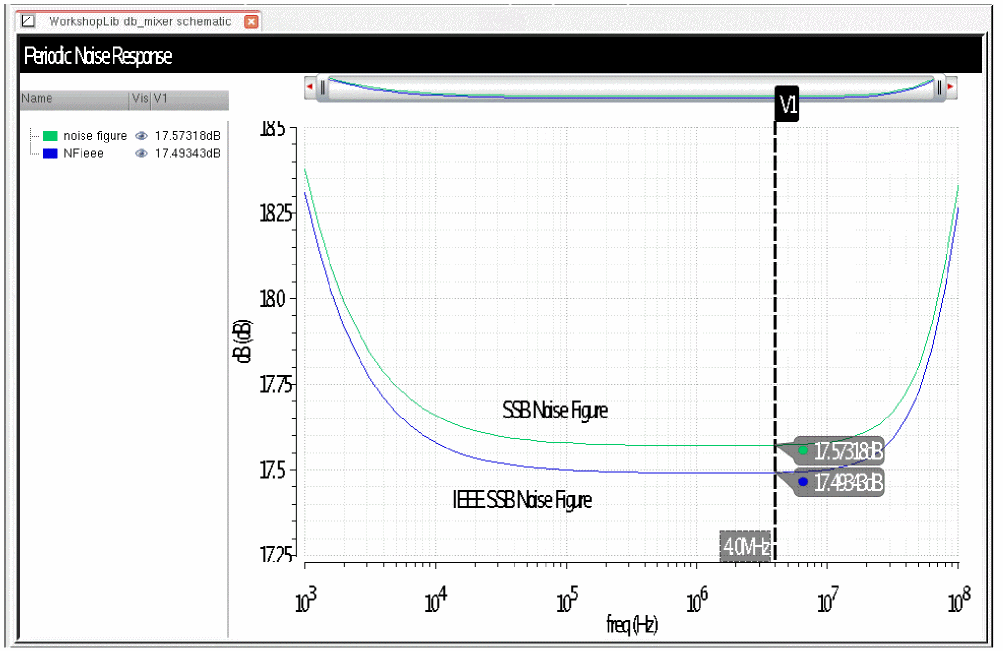Click the Name column header
This screenshot has height=651, width=1003.
tap(74, 99)
